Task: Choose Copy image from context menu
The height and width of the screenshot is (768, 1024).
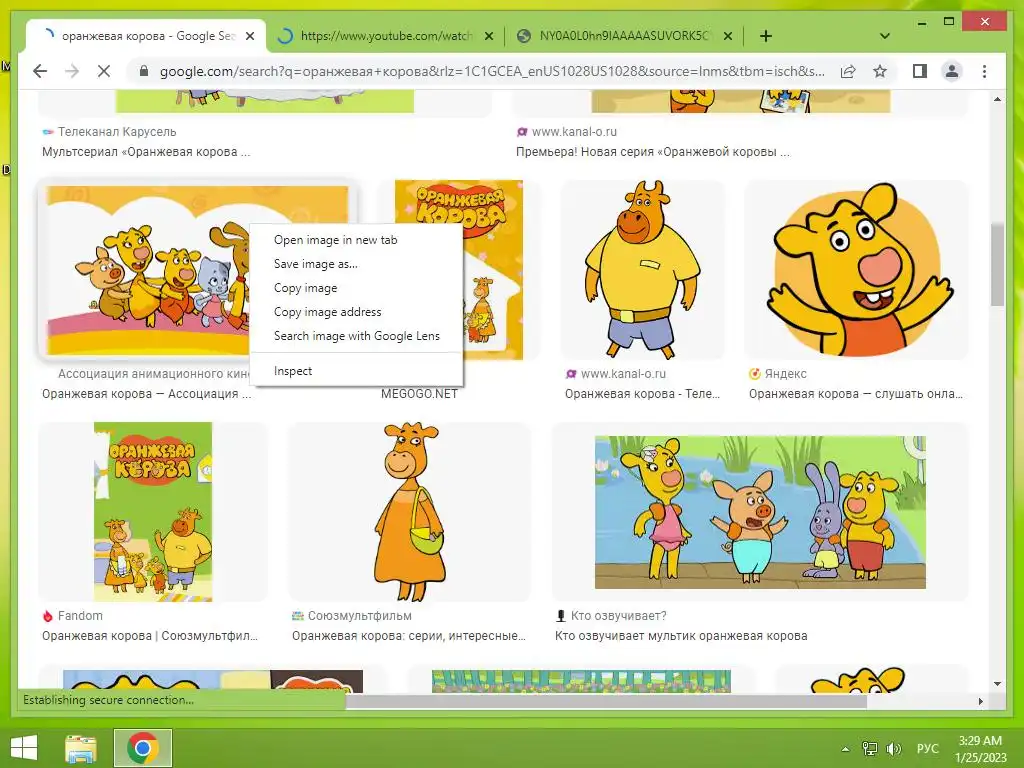Action: pyautogui.click(x=306, y=288)
